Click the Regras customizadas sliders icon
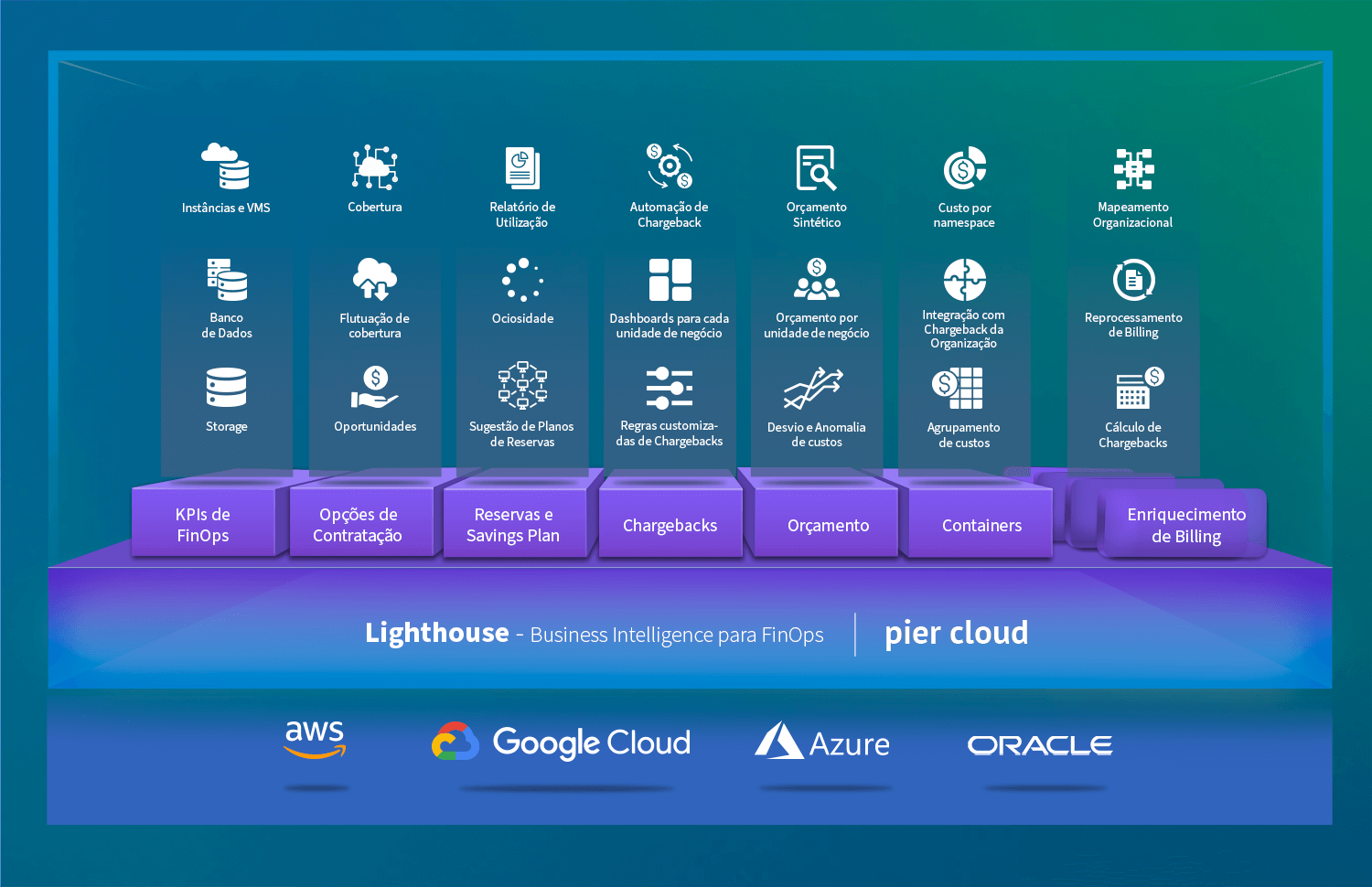The width and height of the screenshot is (1372, 887). click(x=670, y=388)
